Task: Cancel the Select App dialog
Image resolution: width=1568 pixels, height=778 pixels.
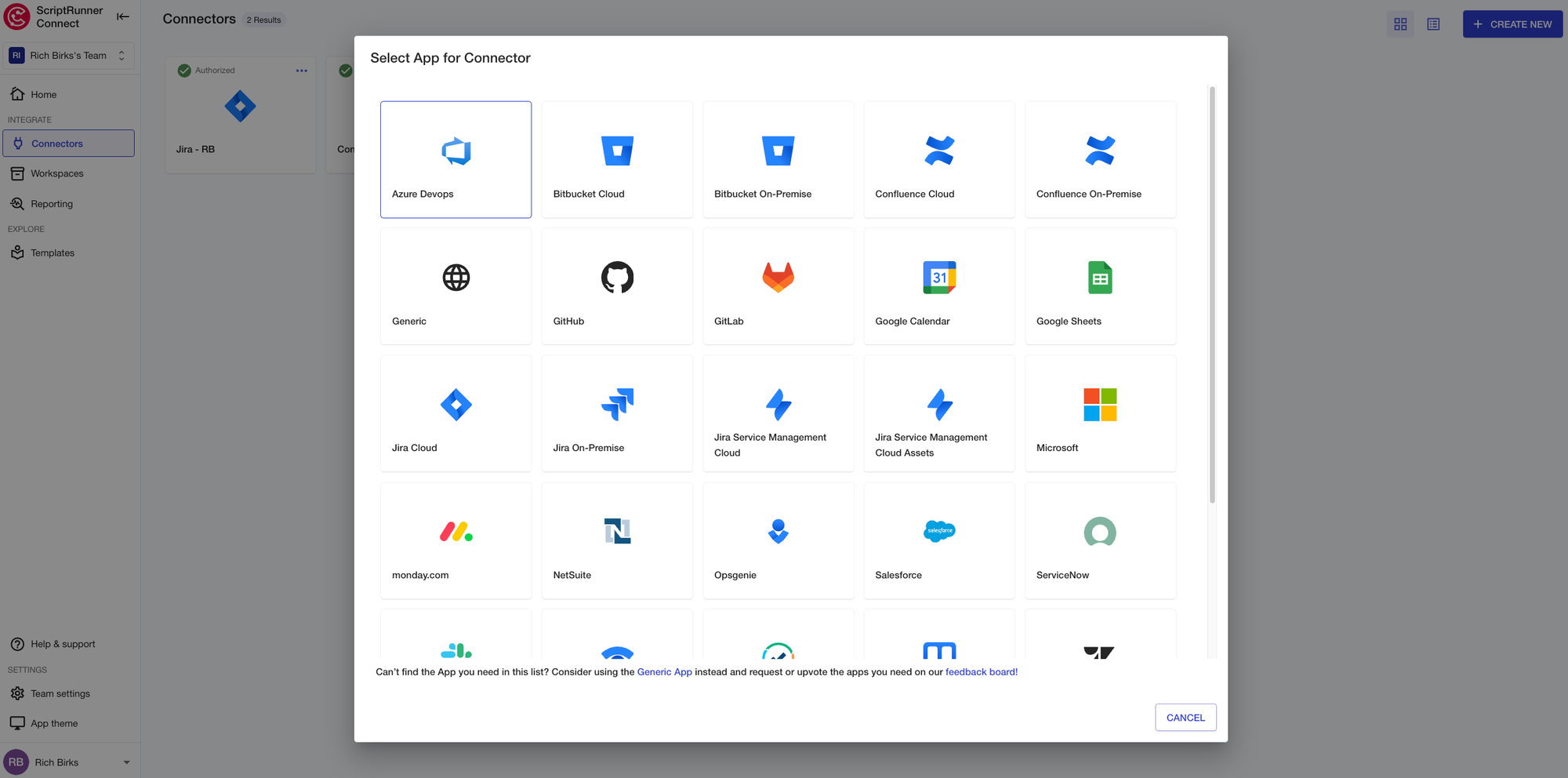Action: [1185, 718]
